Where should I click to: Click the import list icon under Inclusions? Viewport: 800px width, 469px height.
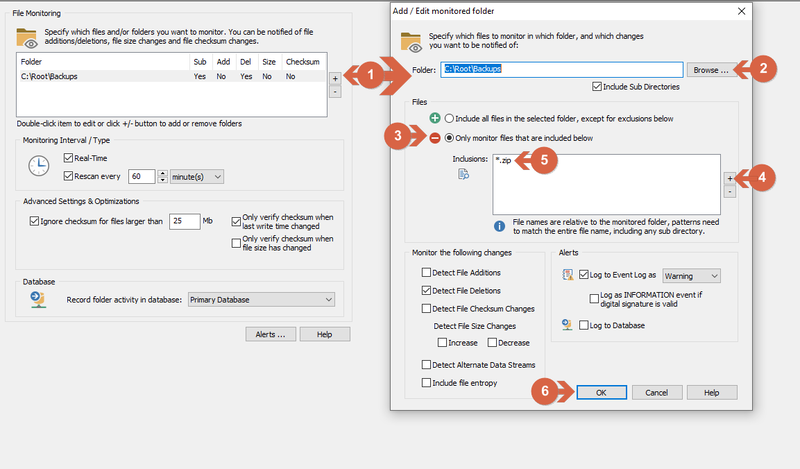point(463,175)
